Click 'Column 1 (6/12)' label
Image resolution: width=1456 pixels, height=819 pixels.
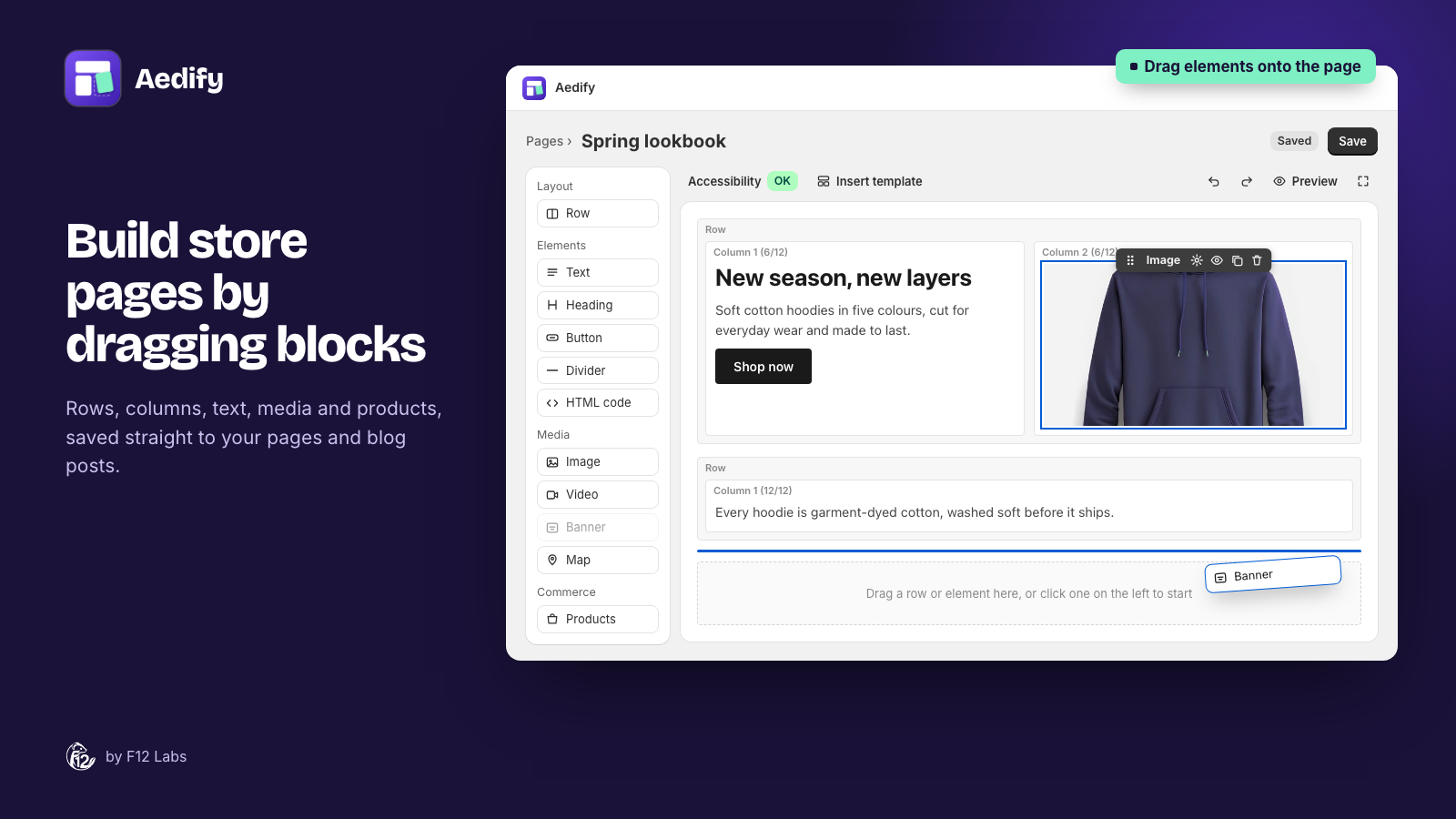pyautogui.click(x=751, y=252)
